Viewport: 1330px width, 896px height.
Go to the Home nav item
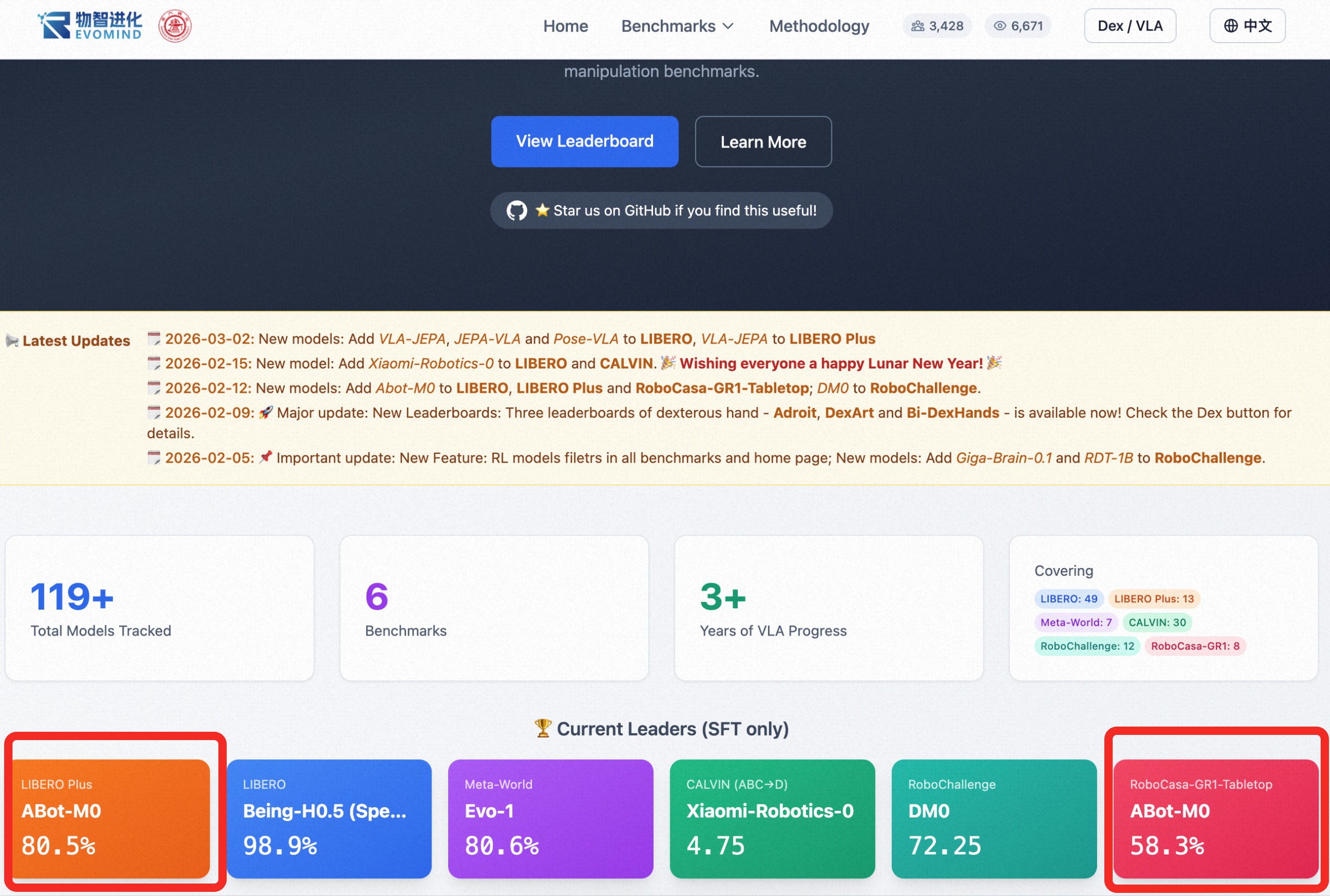click(565, 25)
